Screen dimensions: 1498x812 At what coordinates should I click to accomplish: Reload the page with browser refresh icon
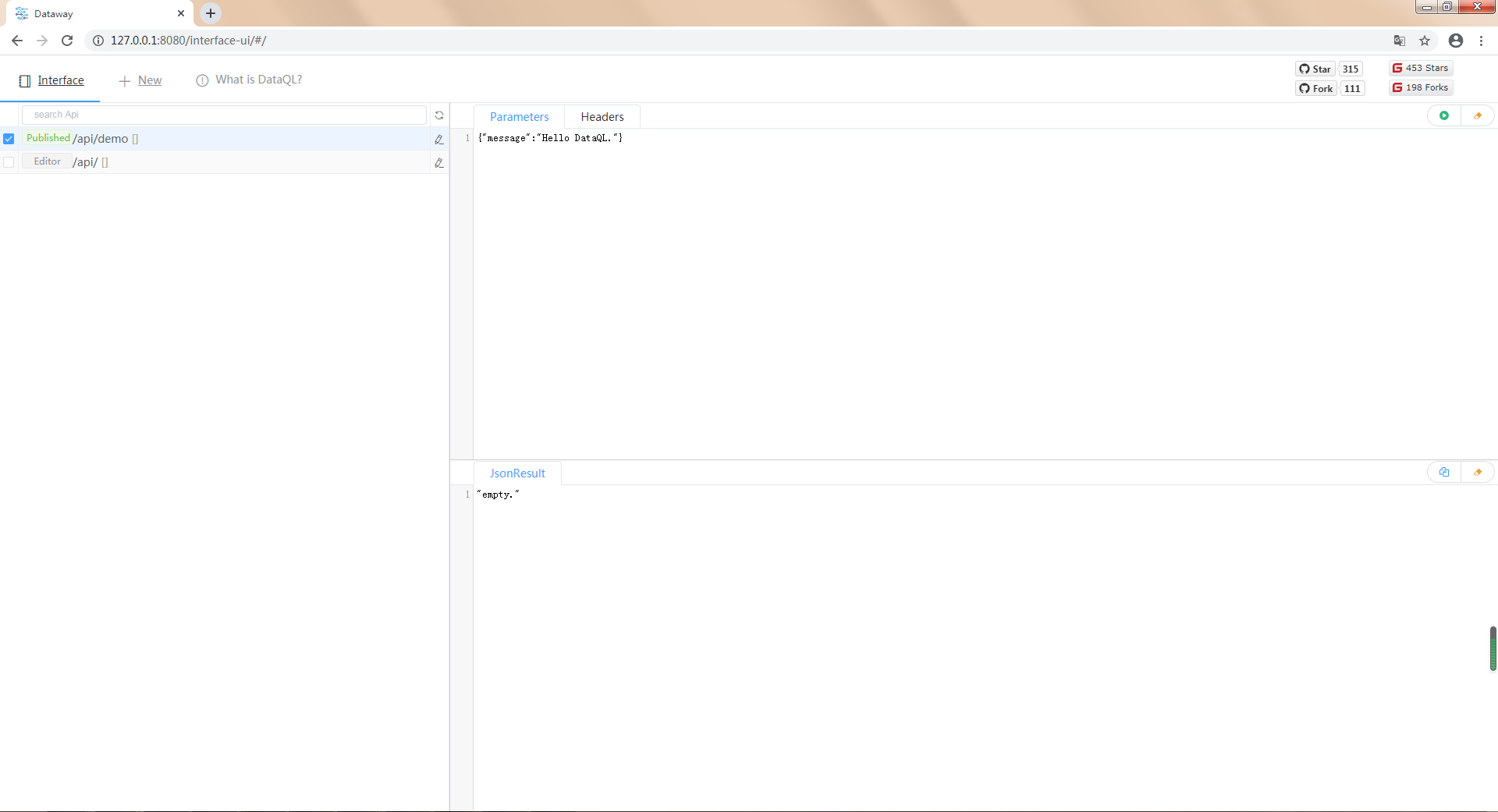pyautogui.click(x=67, y=41)
